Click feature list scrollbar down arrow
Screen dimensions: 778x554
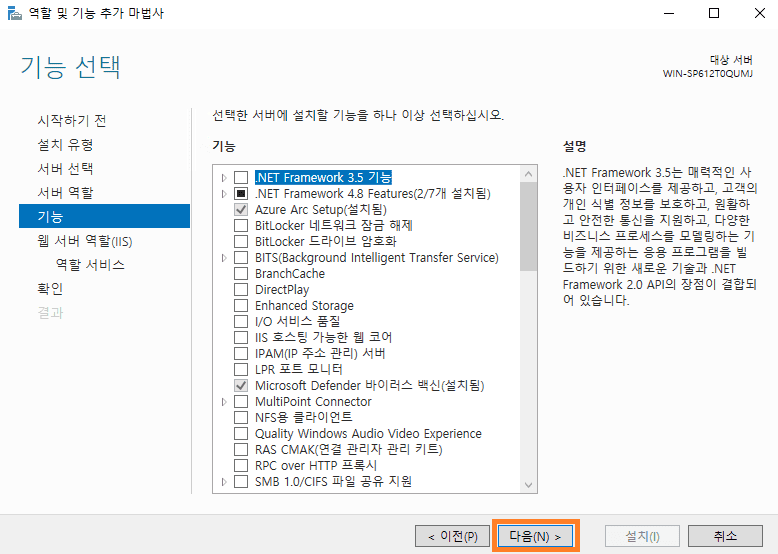(x=528, y=485)
